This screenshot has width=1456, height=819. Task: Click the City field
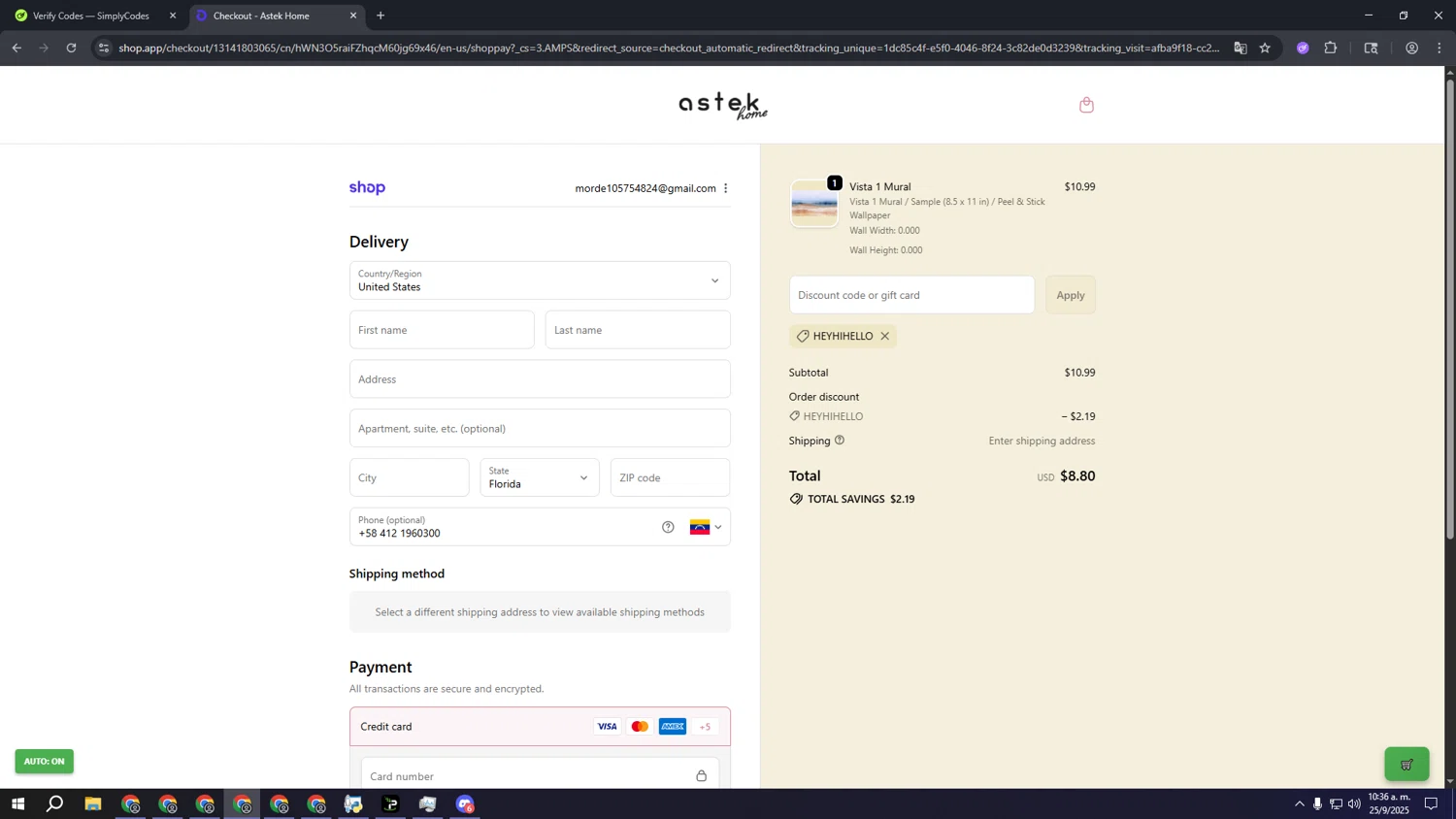pos(410,477)
